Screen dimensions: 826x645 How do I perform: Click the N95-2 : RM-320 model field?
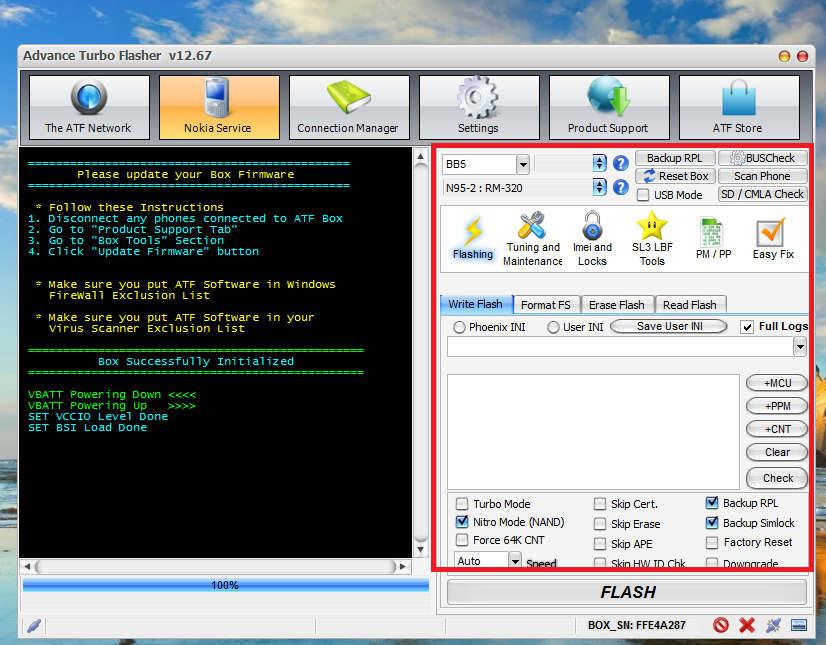click(x=517, y=188)
